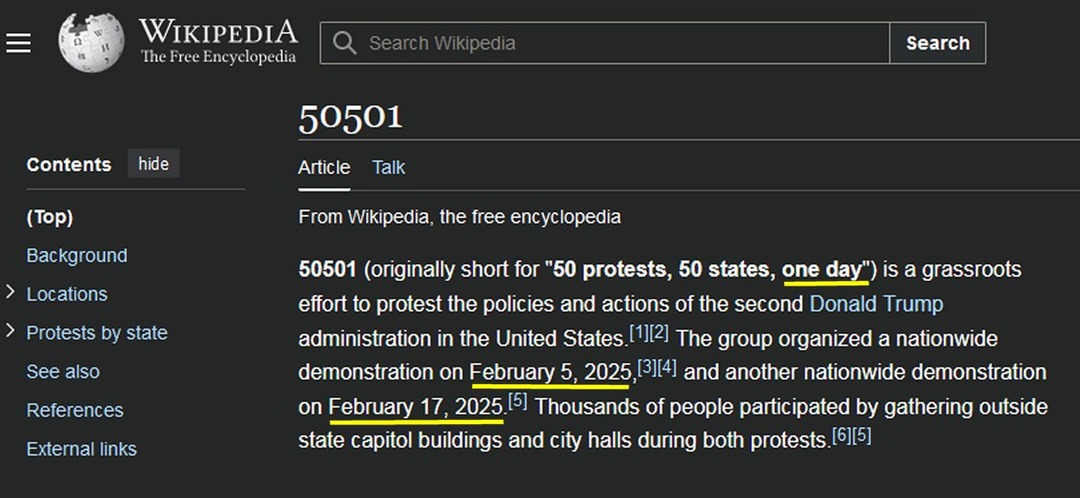The image size is (1080, 498).
Task: Expand the Protests by state chevron
Action: click(x=10, y=331)
